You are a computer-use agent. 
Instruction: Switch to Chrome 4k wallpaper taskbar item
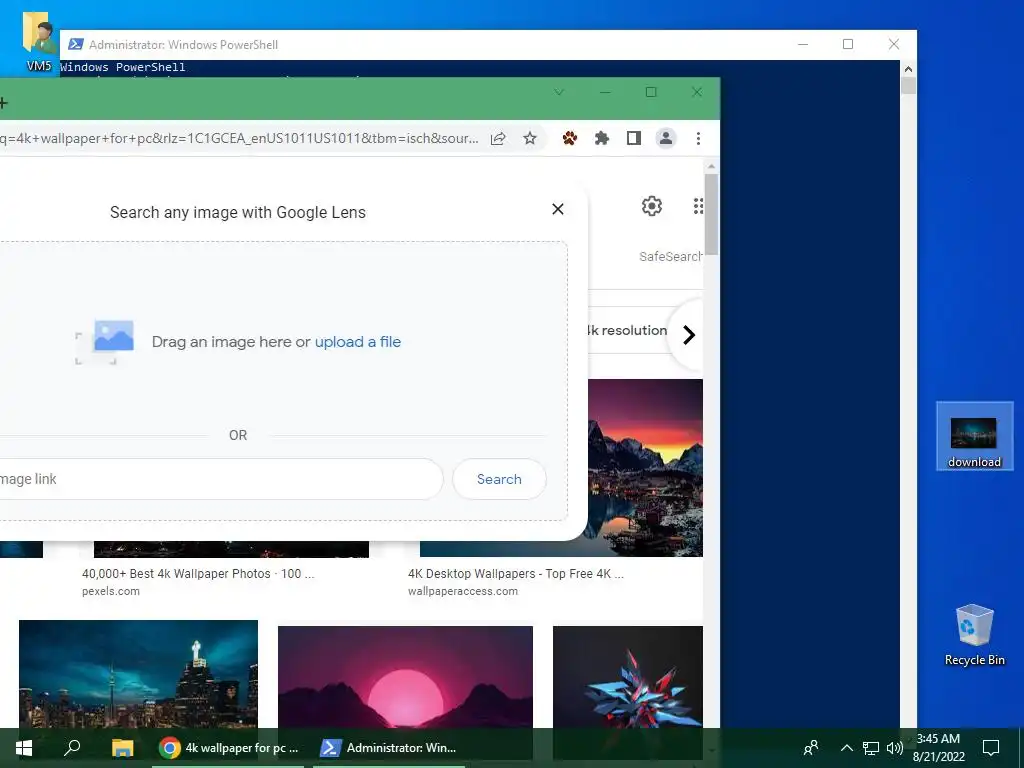coord(229,748)
